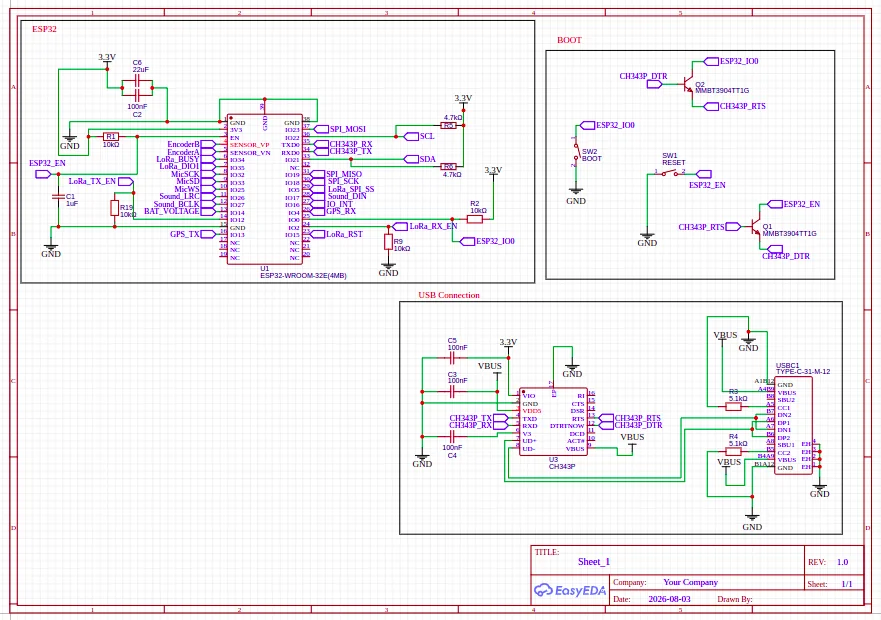The width and height of the screenshot is (881, 620).
Task: Click the Sound_DIN net port
Action: pos(339,197)
